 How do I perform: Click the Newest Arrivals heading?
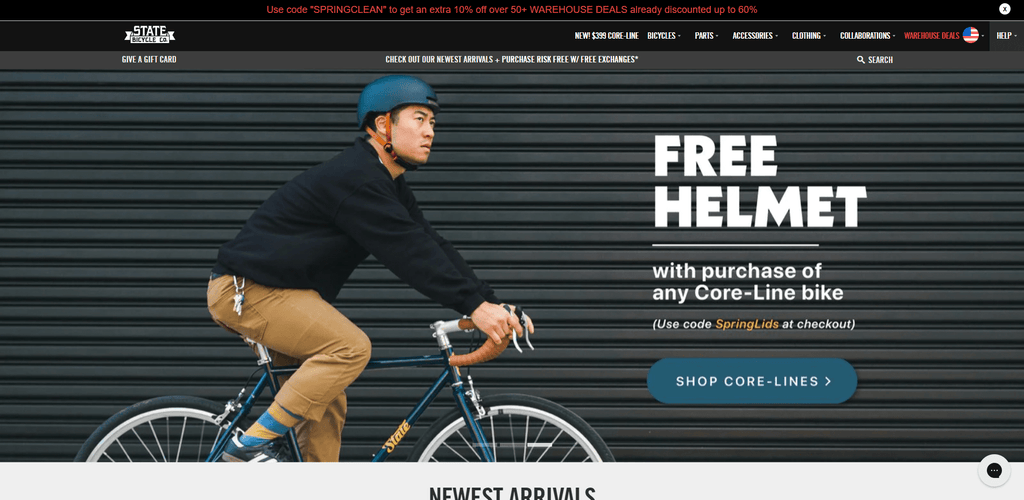pos(512,492)
